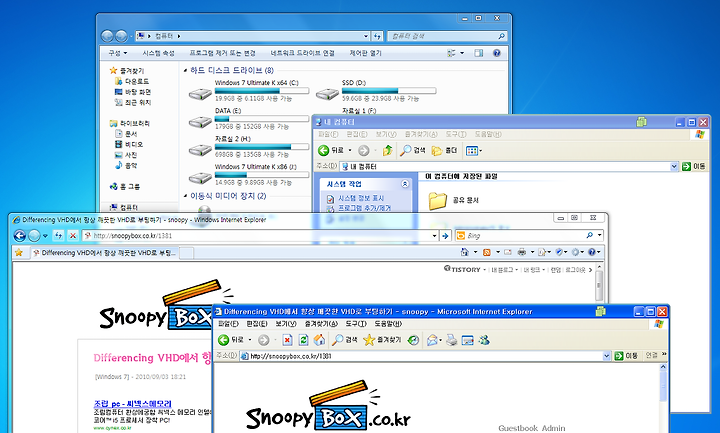Screen dimensions: 720x433
Task: Click 검색 search in XP 내 컴퓨터 toolbar
Action: point(412,150)
